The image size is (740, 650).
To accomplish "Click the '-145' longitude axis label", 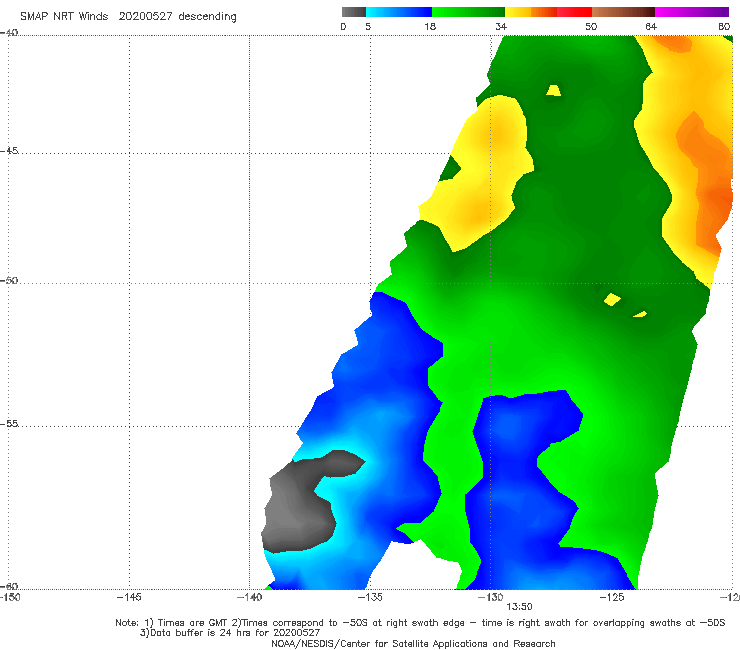I will pos(129,597).
